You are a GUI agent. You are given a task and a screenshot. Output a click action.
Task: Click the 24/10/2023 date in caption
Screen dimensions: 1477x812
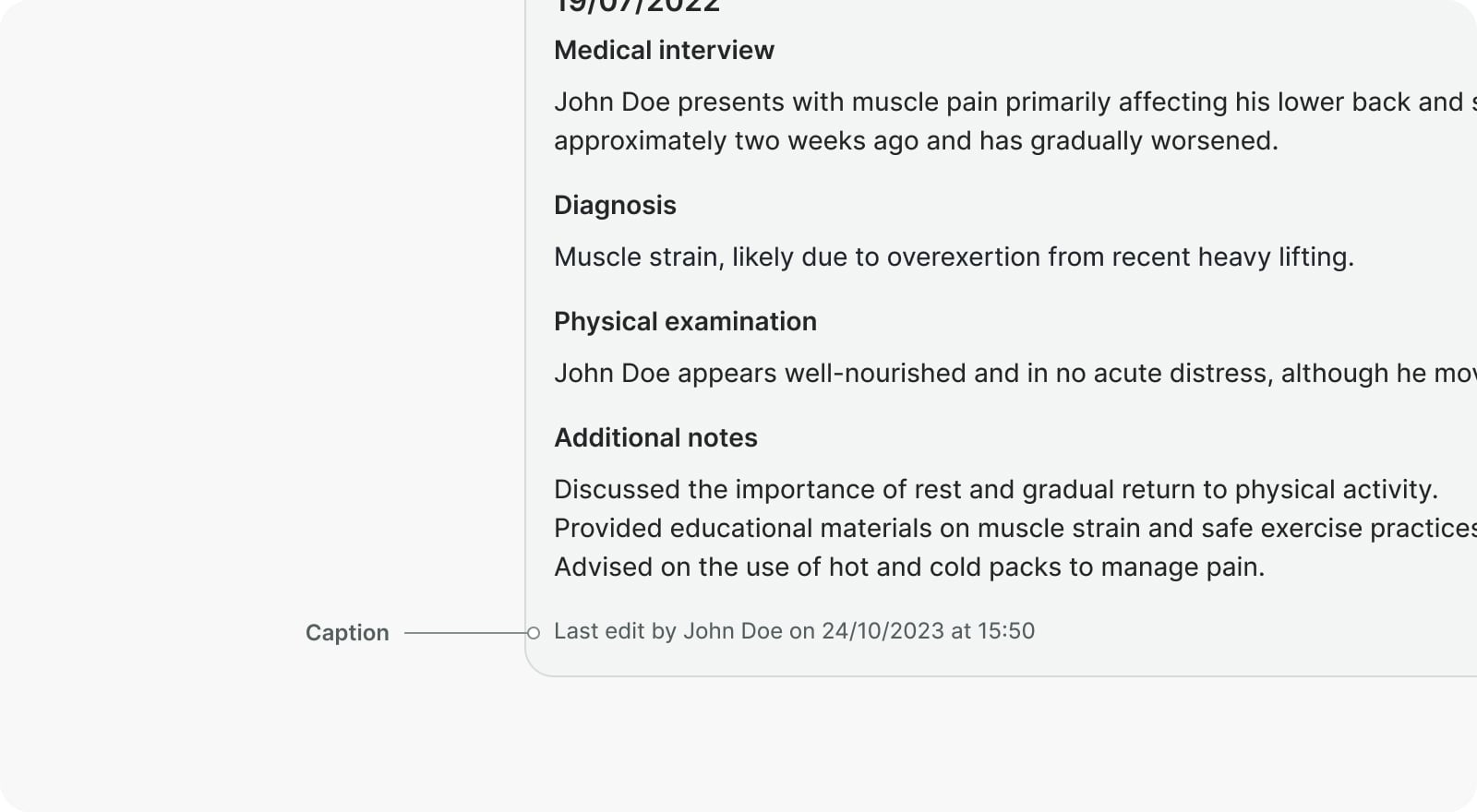click(x=883, y=632)
